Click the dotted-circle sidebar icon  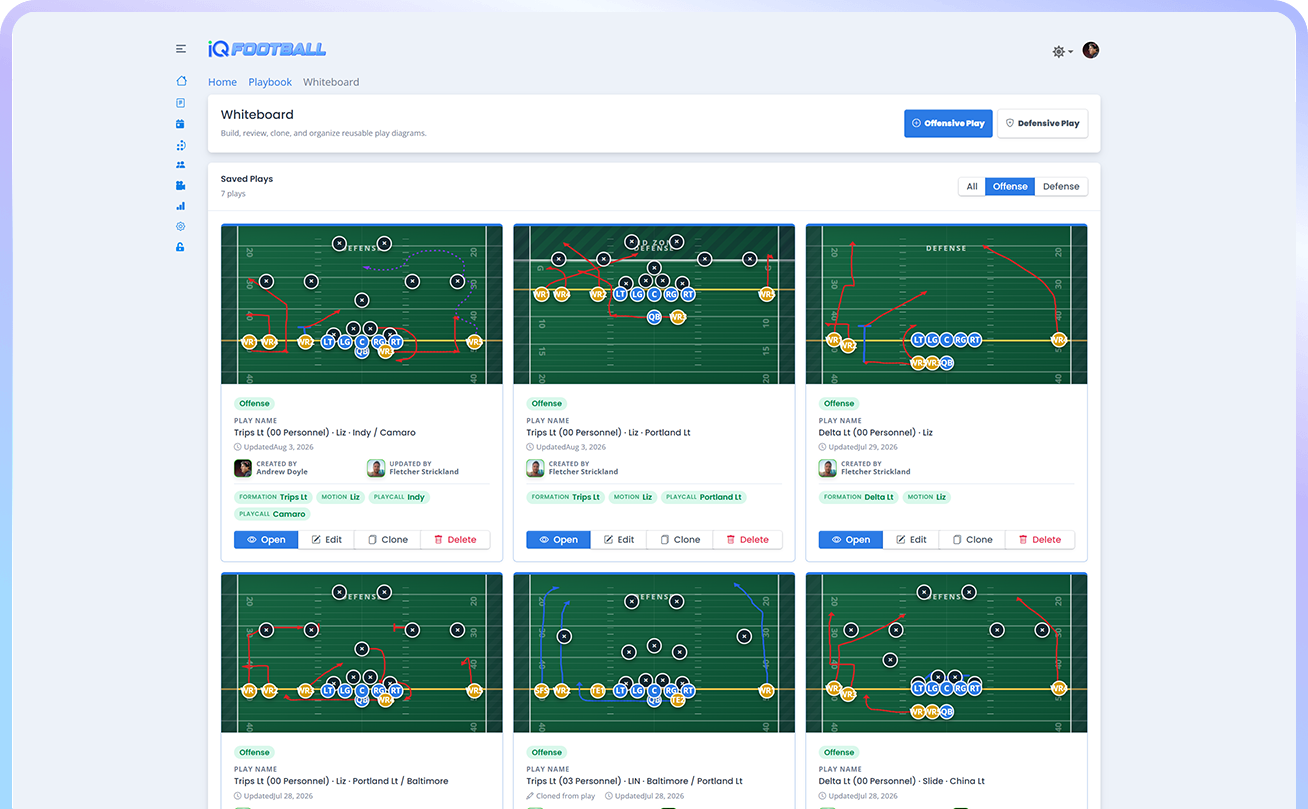pos(181,145)
